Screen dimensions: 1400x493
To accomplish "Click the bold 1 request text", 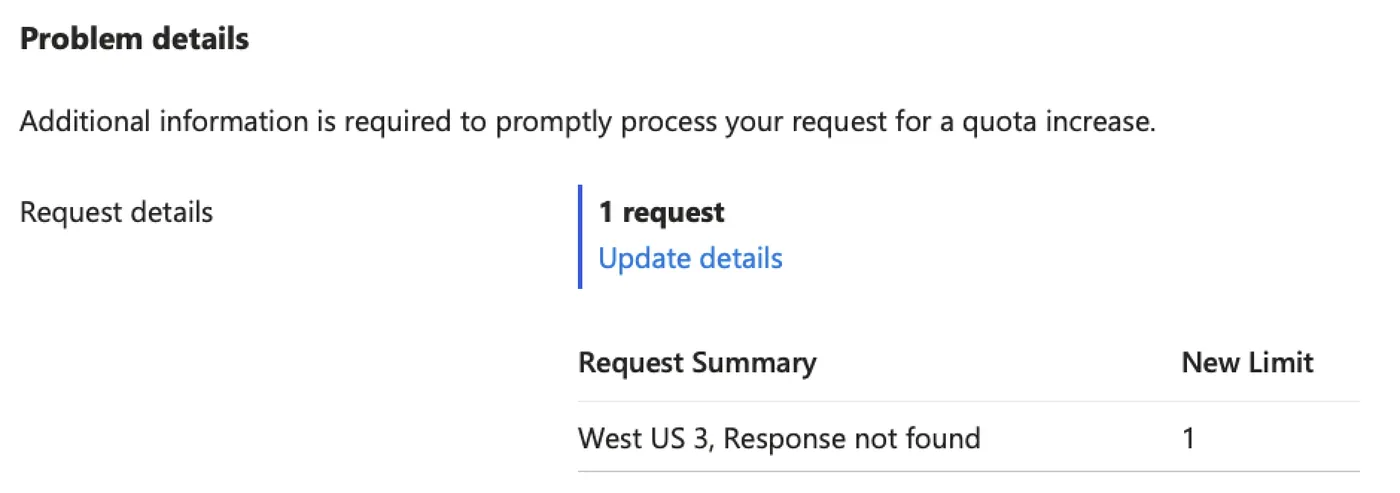I will pyautogui.click(x=661, y=212).
